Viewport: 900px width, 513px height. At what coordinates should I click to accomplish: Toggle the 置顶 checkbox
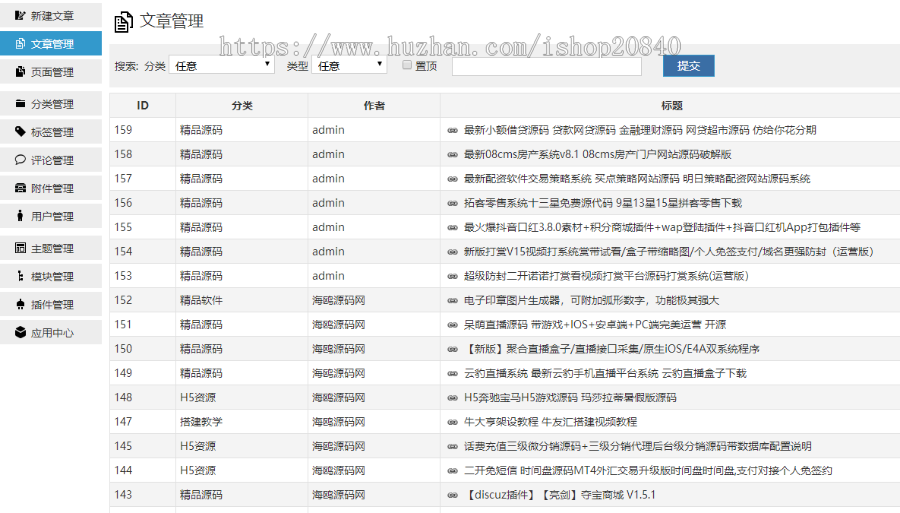point(407,65)
